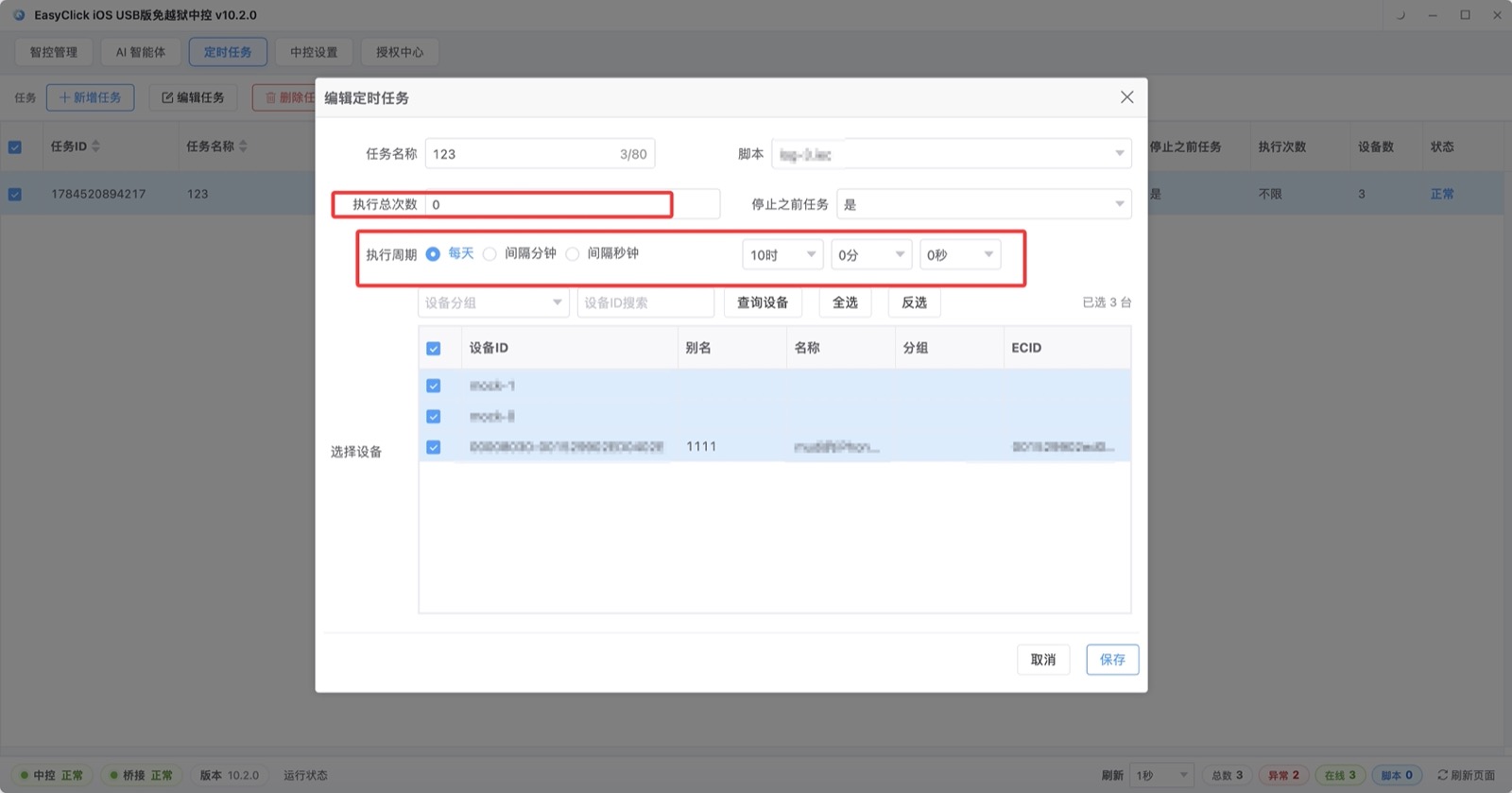Screen dimensions: 1512x793
Task: Save the task with 保存
Action: coord(1112,660)
